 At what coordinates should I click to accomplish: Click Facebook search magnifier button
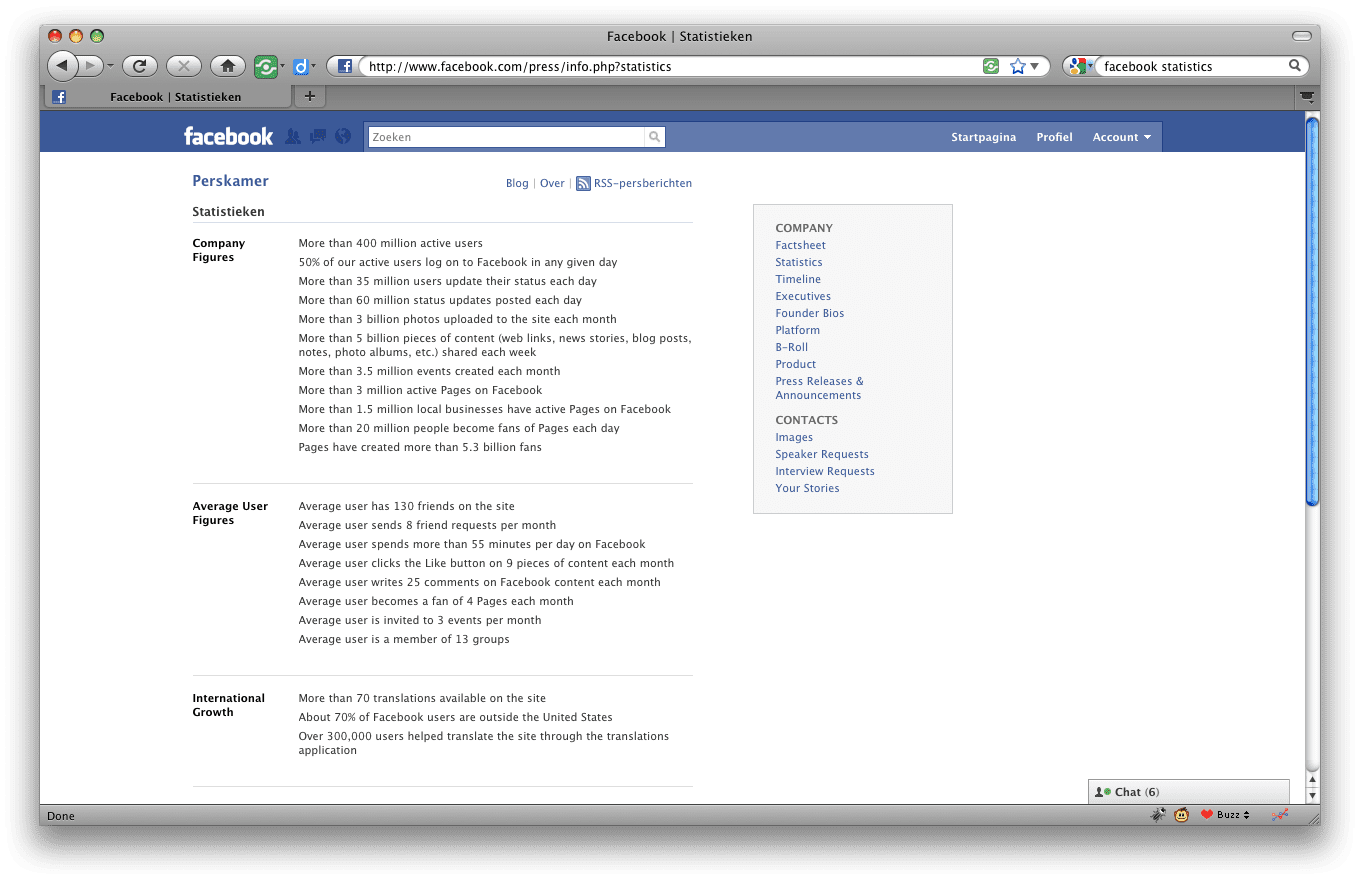[655, 137]
